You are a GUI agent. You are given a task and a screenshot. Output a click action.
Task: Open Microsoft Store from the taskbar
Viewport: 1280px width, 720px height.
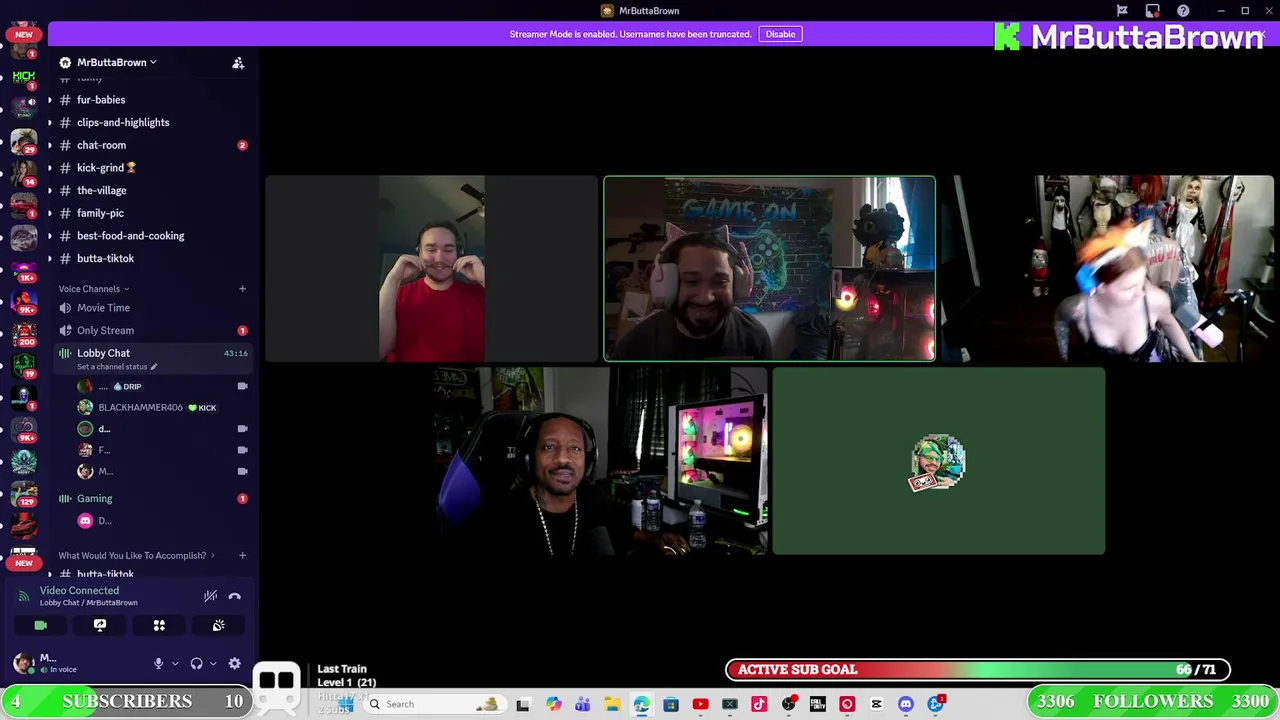coord(670,704)
